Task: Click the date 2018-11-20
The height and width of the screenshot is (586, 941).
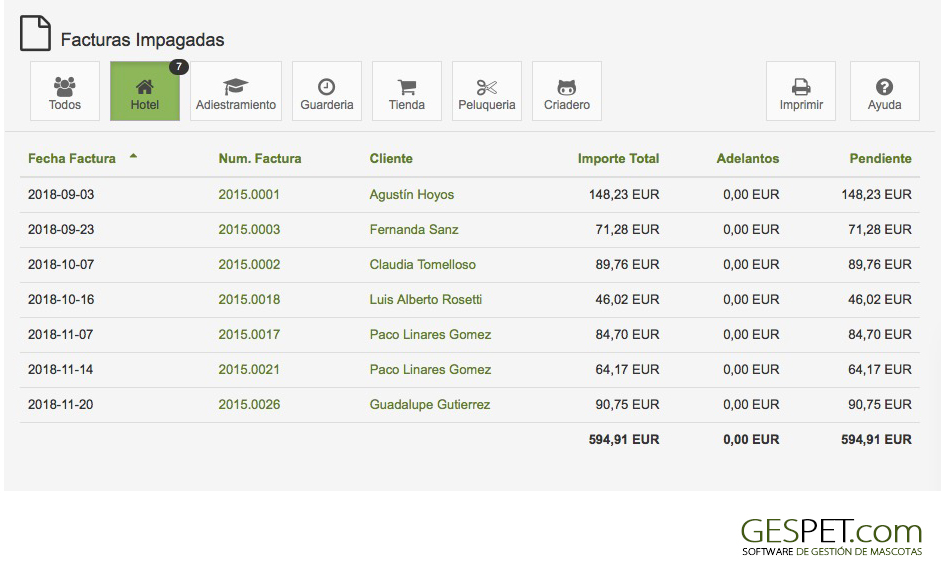Action: coord(61,404)
